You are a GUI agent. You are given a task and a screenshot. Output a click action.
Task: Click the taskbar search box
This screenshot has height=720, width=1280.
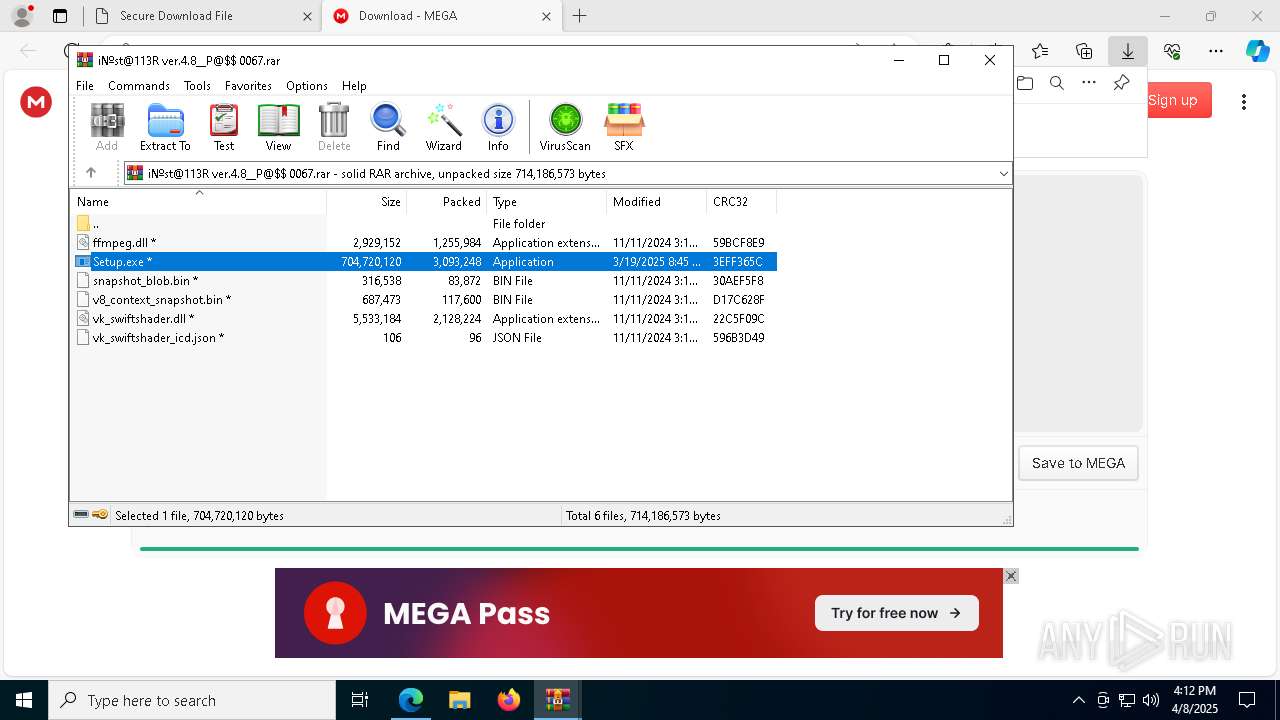coord(192,700)
